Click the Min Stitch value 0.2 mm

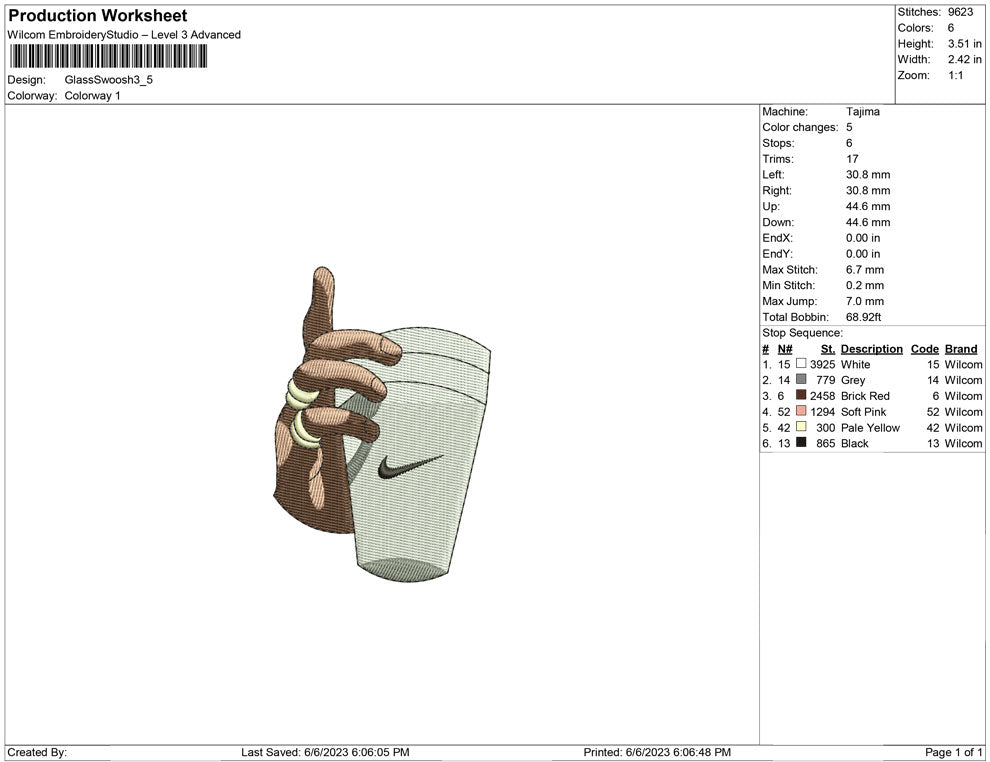[864, 285]
